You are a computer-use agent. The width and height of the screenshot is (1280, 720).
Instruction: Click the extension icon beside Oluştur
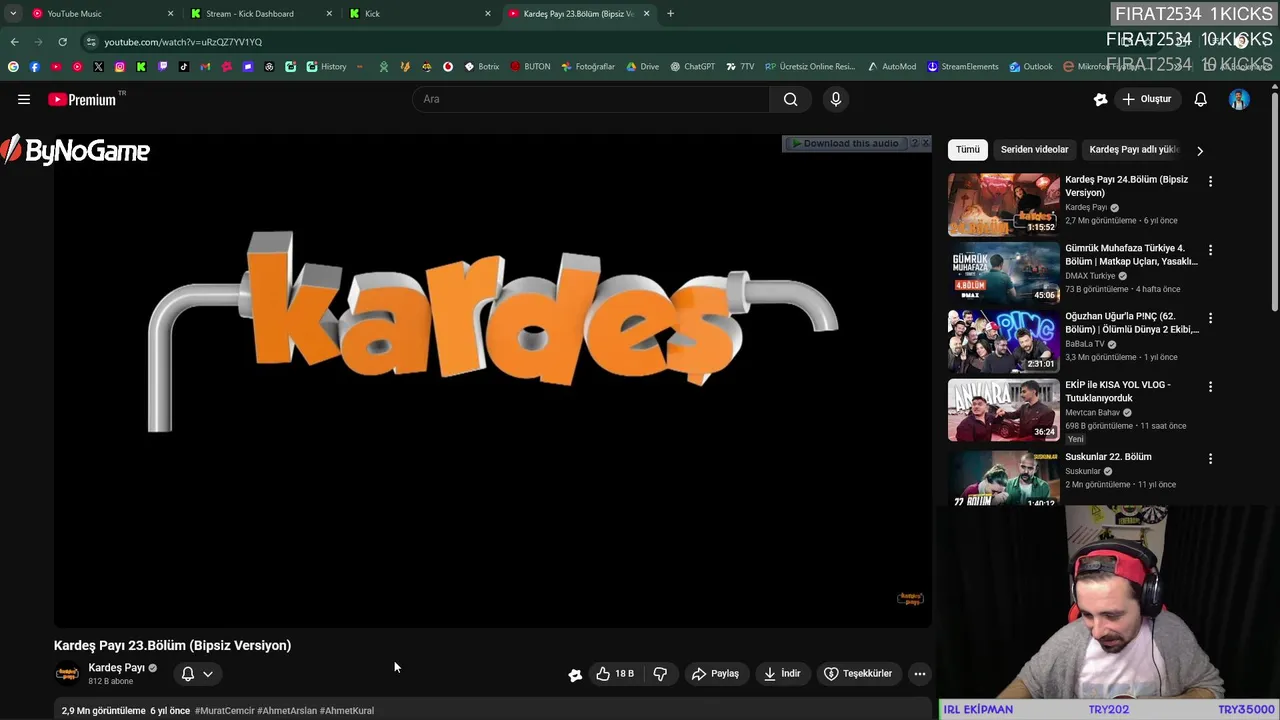pyautogui.click(x=1100, y=99)
